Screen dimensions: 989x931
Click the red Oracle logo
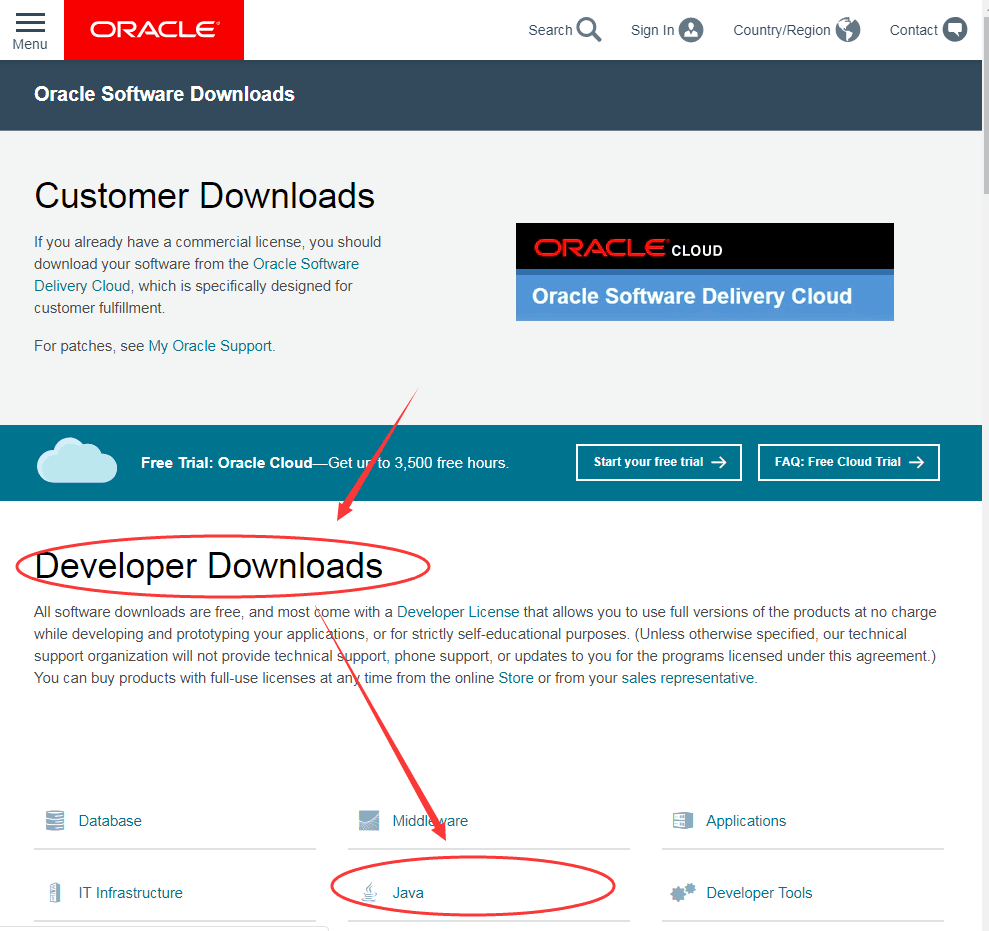(154, 30)
